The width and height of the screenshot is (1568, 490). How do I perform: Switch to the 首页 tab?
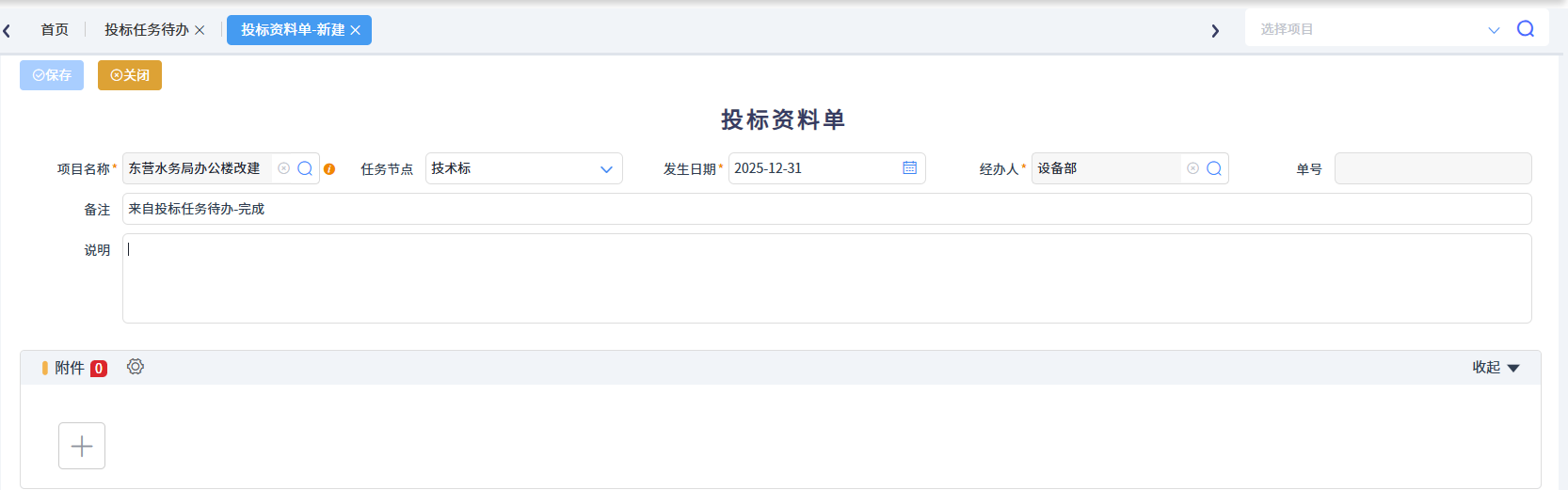point(55,30)
